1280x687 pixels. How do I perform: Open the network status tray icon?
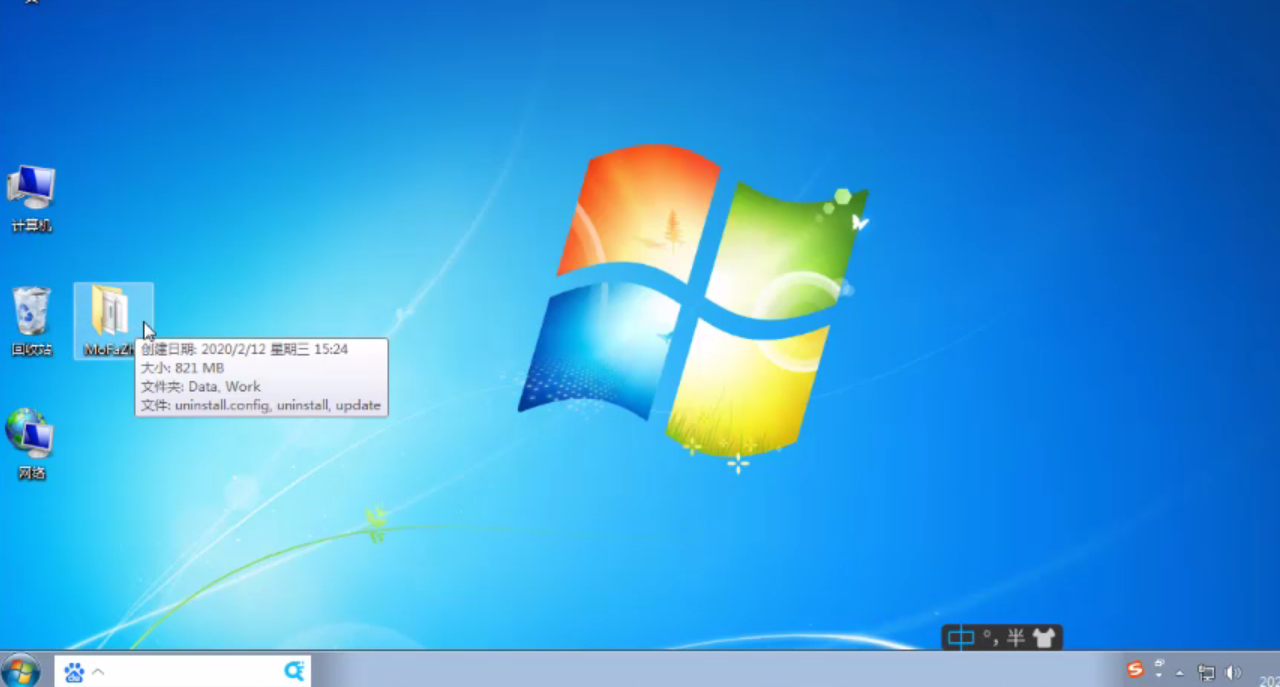coord(1207,673)
